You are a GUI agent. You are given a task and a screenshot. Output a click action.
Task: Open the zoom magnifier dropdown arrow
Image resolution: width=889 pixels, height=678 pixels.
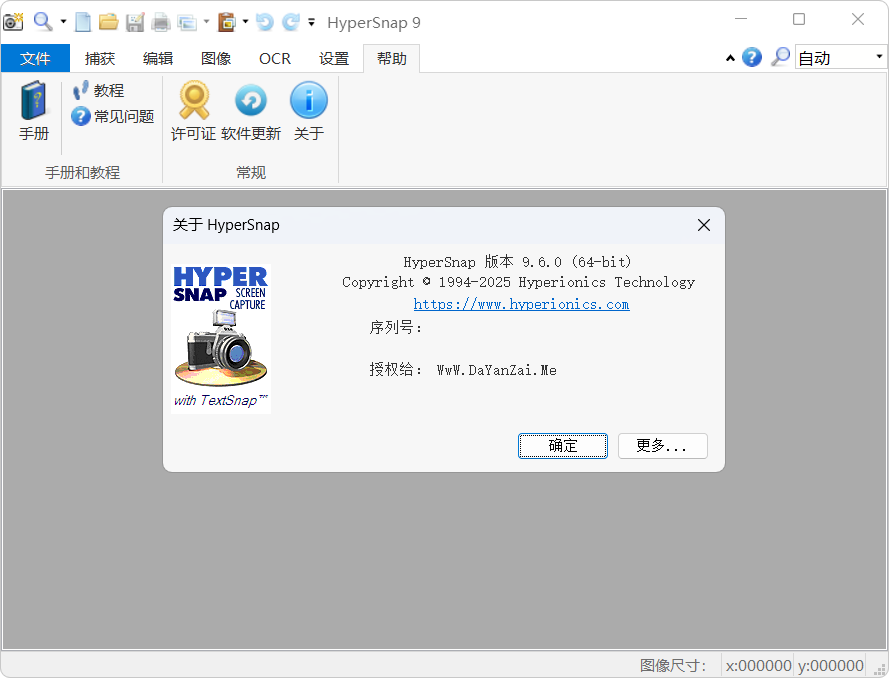(63, 22)
